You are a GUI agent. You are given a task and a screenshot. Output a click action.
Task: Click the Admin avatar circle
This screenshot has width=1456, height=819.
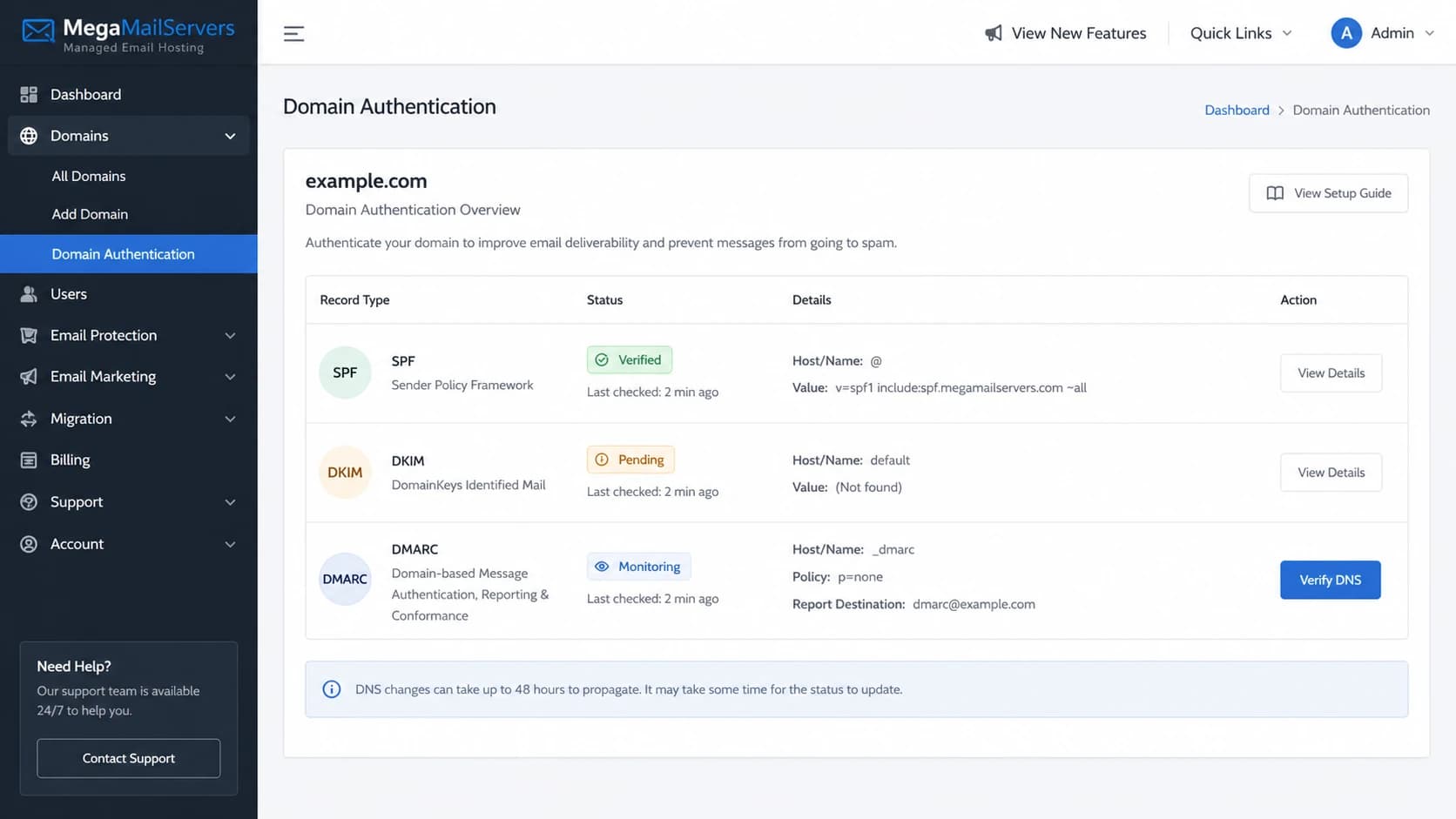(x=1346, y=33)
